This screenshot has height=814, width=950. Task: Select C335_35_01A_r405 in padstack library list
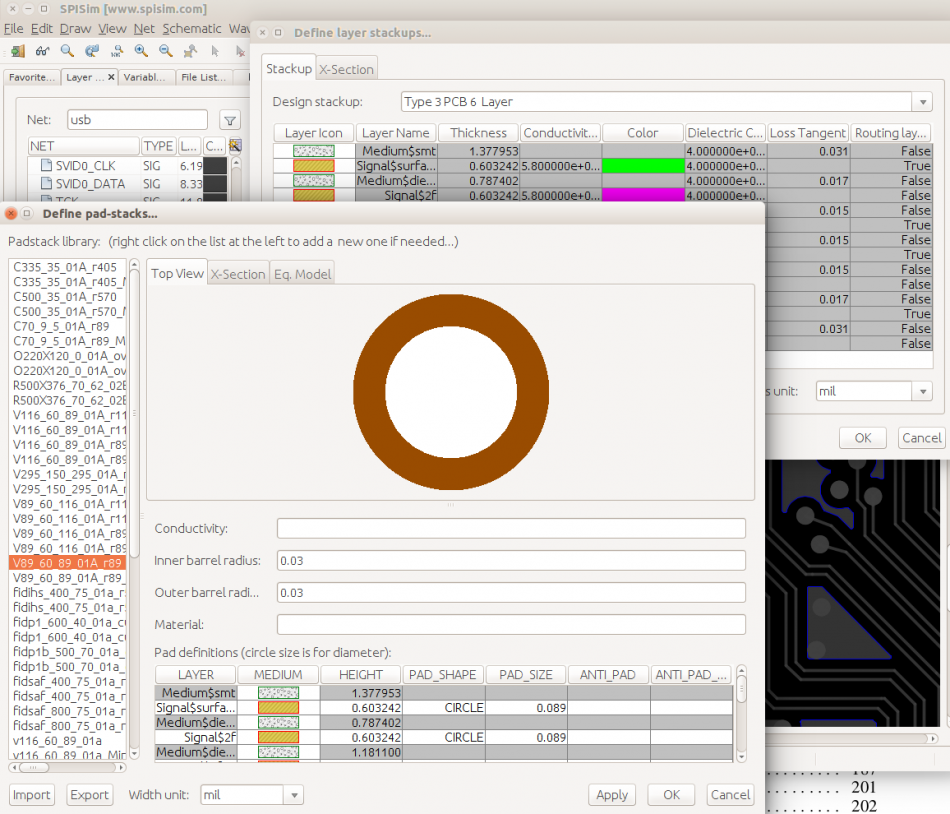(x=65, y=267)
